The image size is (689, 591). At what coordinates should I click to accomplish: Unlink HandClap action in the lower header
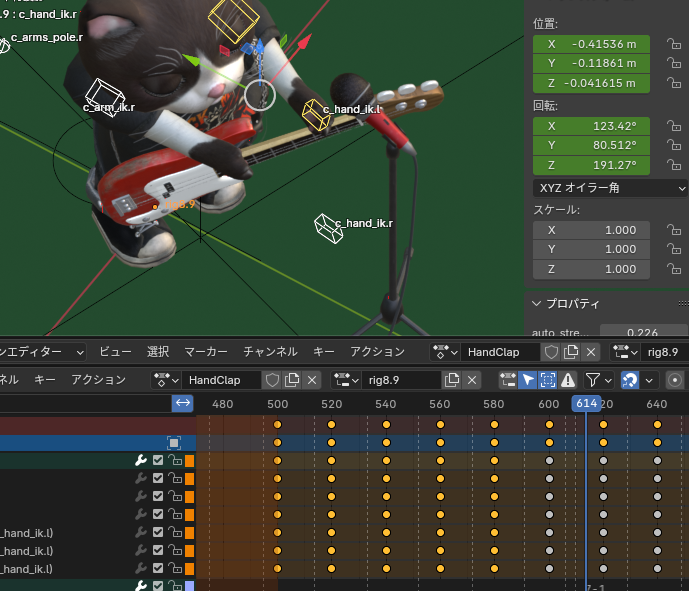click(312, 380)
